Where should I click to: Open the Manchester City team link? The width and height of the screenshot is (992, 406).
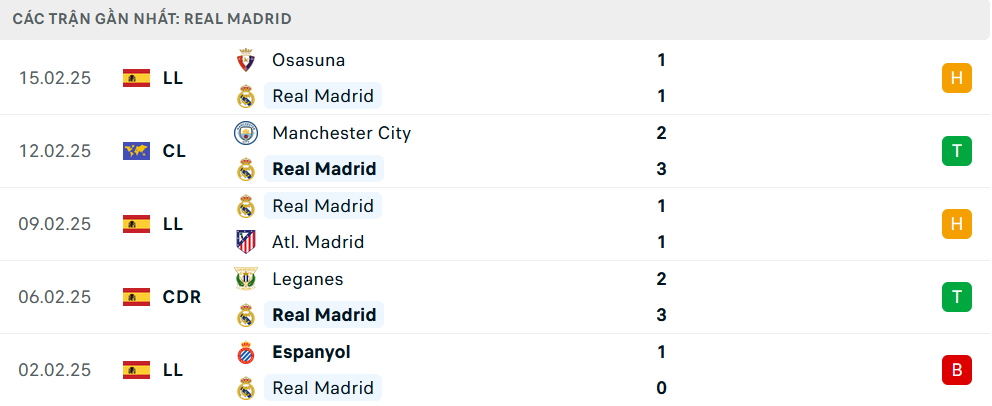tap(341, 133)
